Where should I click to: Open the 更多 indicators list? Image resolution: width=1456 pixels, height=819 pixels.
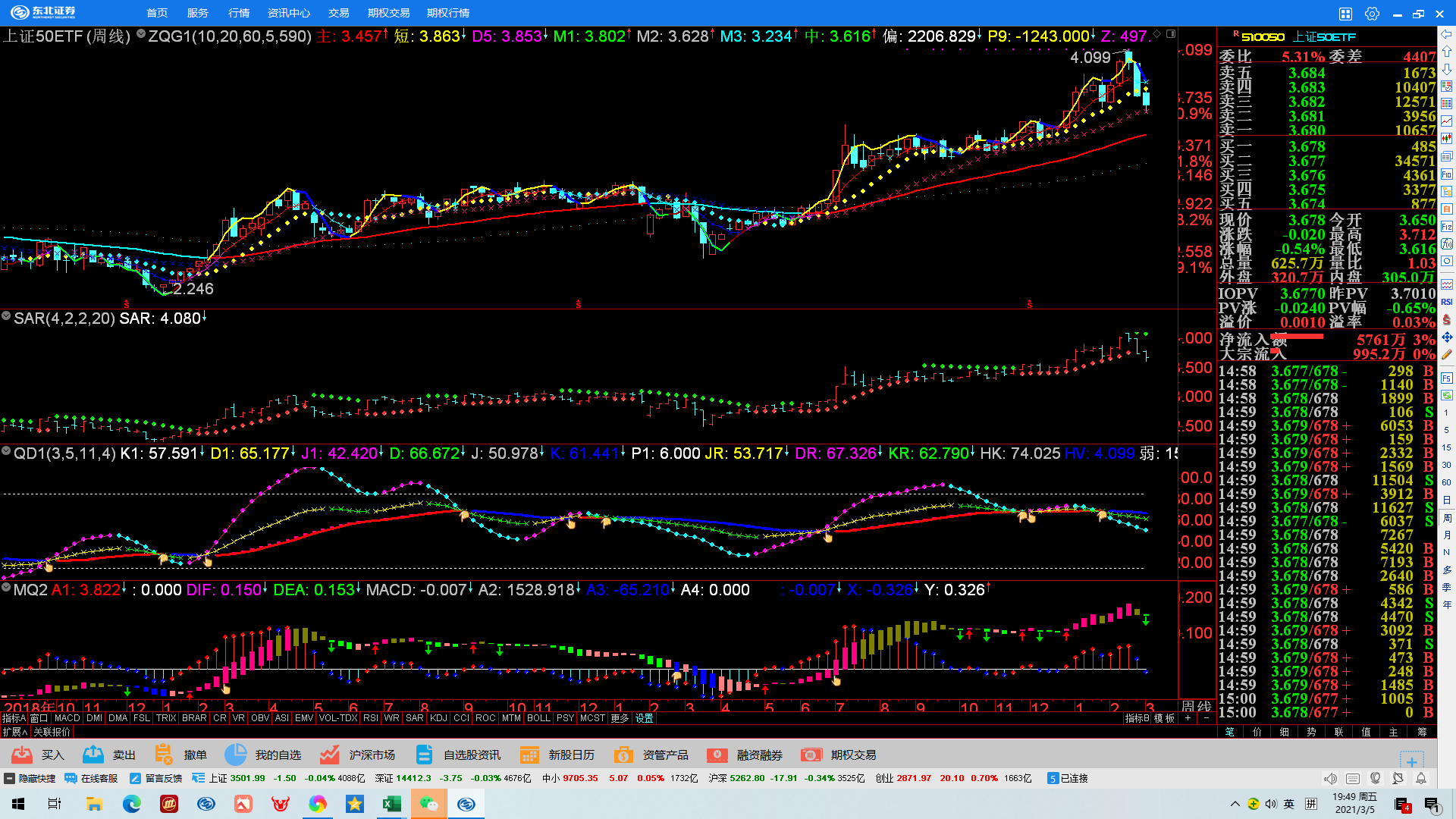pos(620,718)
